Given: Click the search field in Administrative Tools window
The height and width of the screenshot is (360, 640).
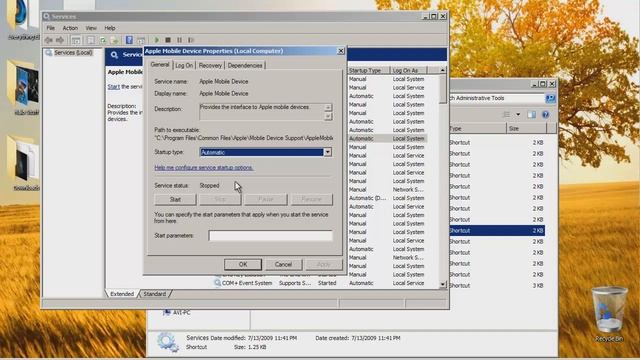Looking at the screenshot, I should point(497,98).
